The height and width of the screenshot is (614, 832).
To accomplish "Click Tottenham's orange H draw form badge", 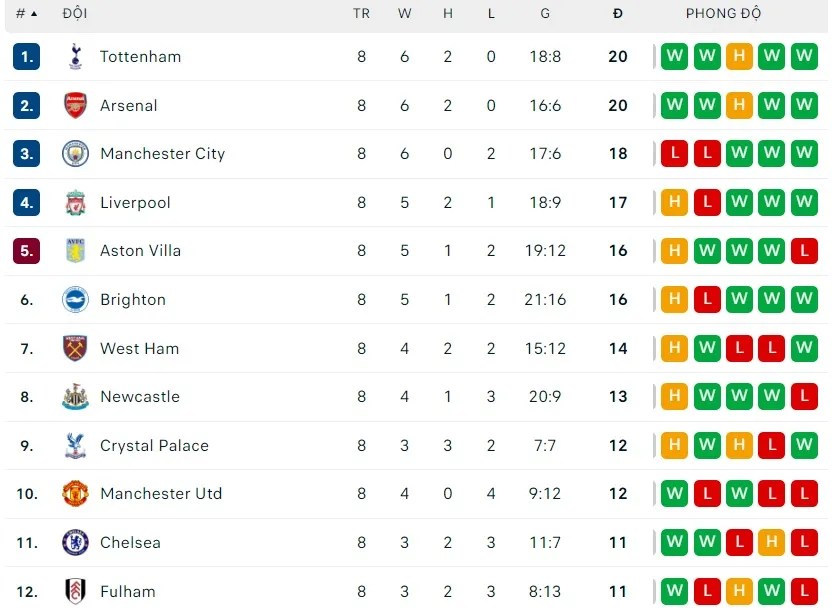I will point(739,57).
